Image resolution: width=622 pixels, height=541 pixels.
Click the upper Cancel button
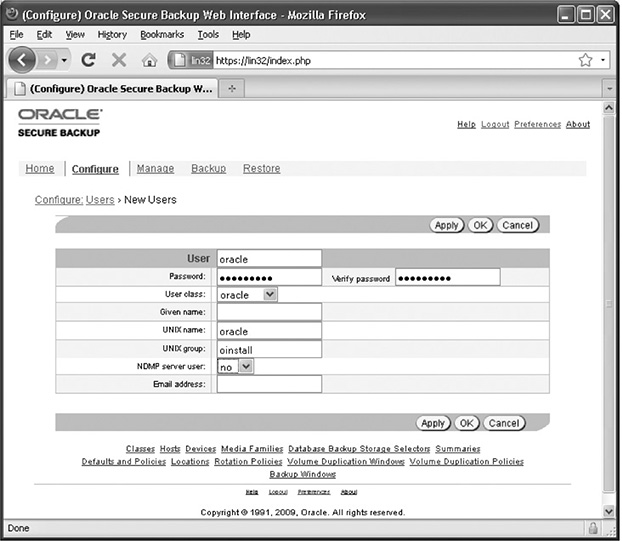518,225
